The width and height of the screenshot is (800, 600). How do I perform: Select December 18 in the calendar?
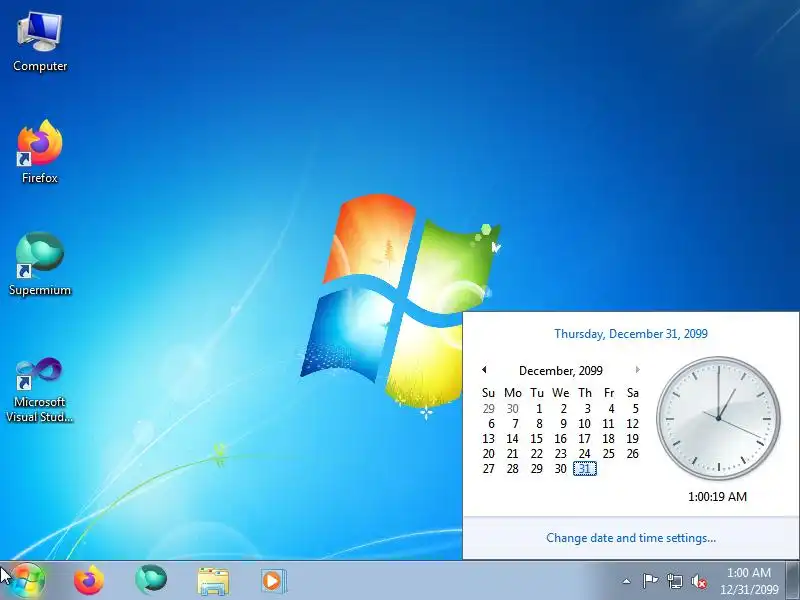tap(608, 439)
